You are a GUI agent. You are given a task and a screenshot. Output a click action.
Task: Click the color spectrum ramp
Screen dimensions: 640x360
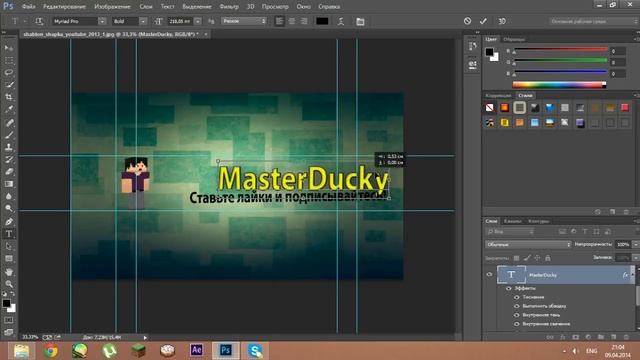[559, 84]
